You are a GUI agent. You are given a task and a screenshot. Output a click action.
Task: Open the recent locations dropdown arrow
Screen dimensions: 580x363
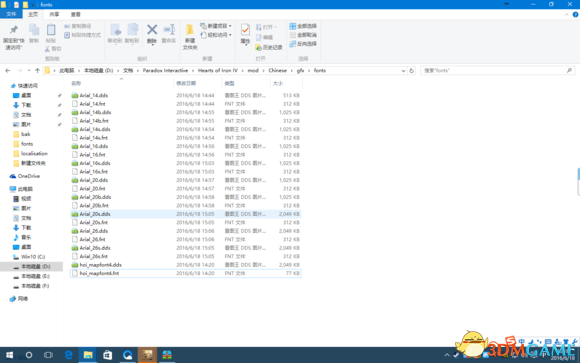coord(29,70)
